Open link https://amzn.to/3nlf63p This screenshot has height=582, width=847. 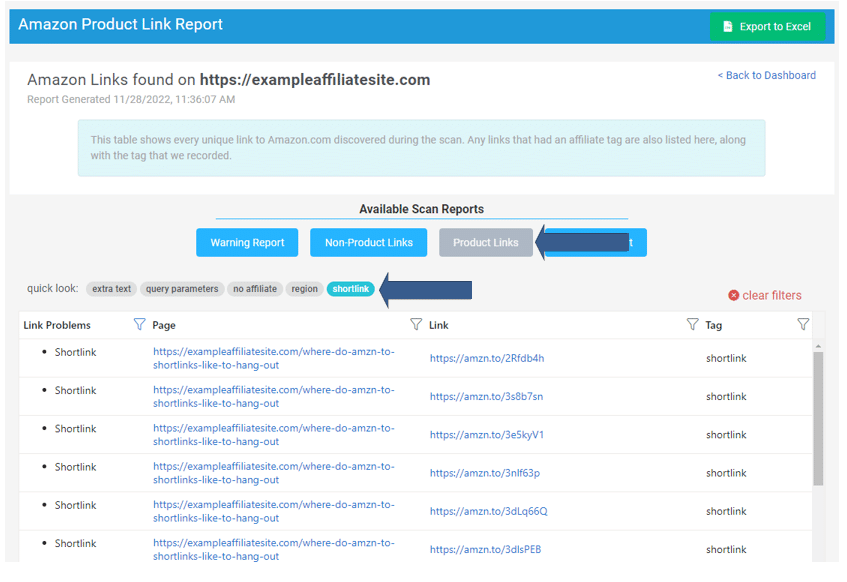485,473
